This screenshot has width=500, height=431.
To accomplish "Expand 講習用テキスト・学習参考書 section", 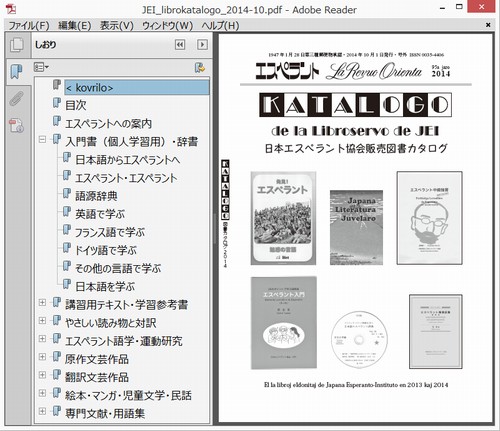I will (42, 302).
